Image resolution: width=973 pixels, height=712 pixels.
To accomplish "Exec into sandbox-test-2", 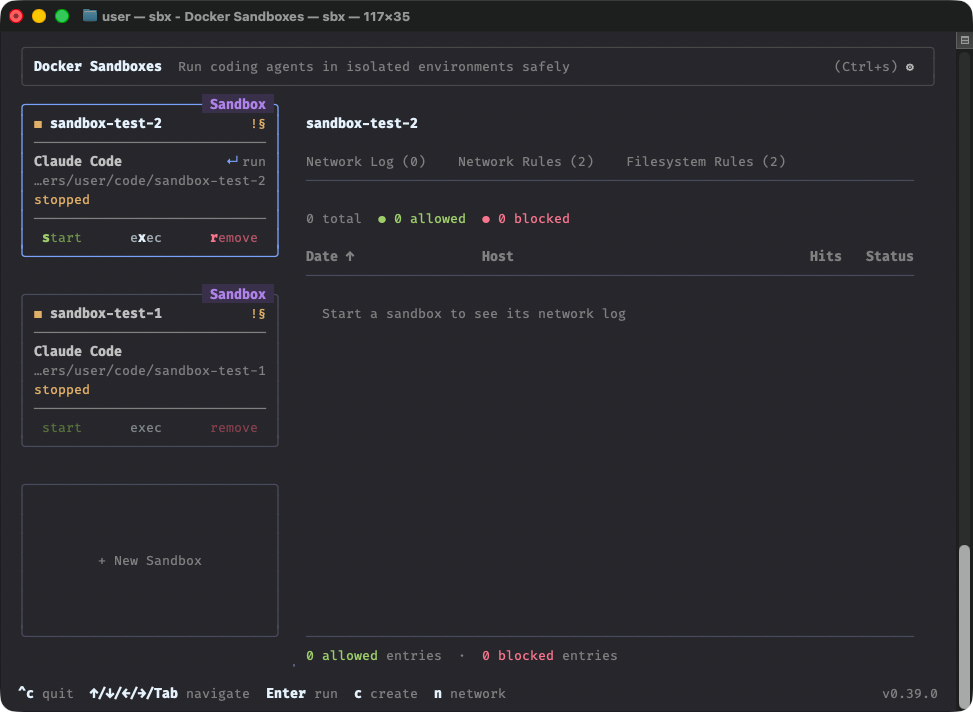I will [x=146, y=238].
